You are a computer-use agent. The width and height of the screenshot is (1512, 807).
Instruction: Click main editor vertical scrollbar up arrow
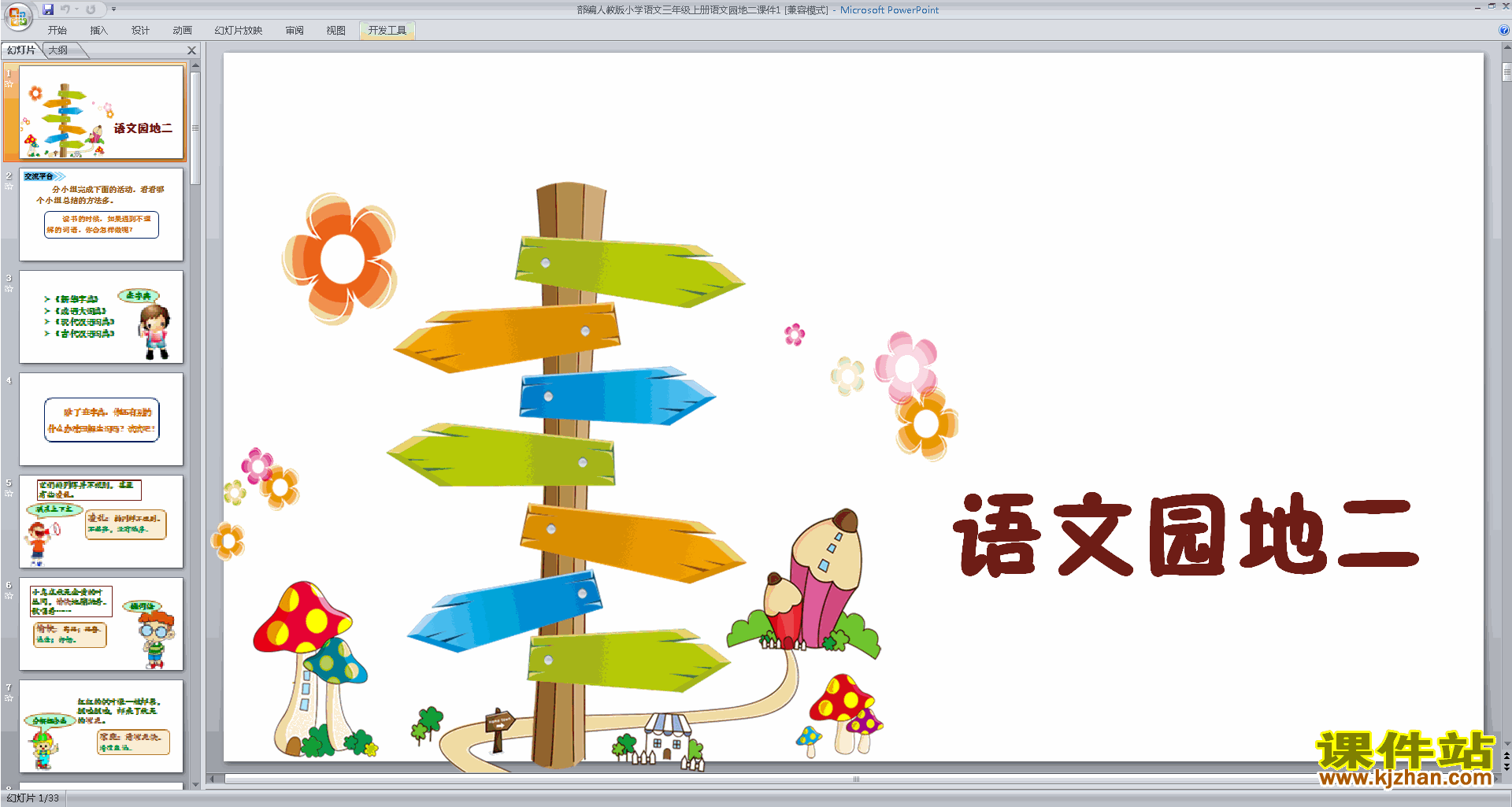1506,47
